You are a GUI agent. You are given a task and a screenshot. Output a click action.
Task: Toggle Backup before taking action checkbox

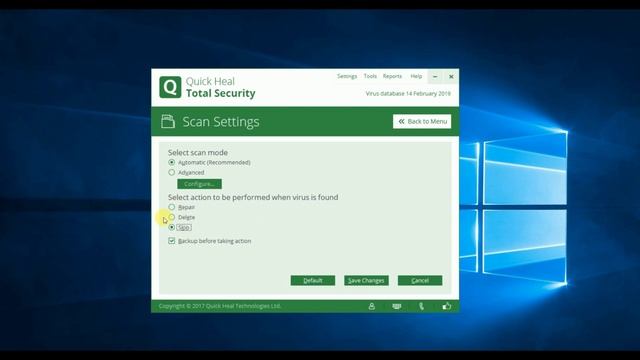171,241
